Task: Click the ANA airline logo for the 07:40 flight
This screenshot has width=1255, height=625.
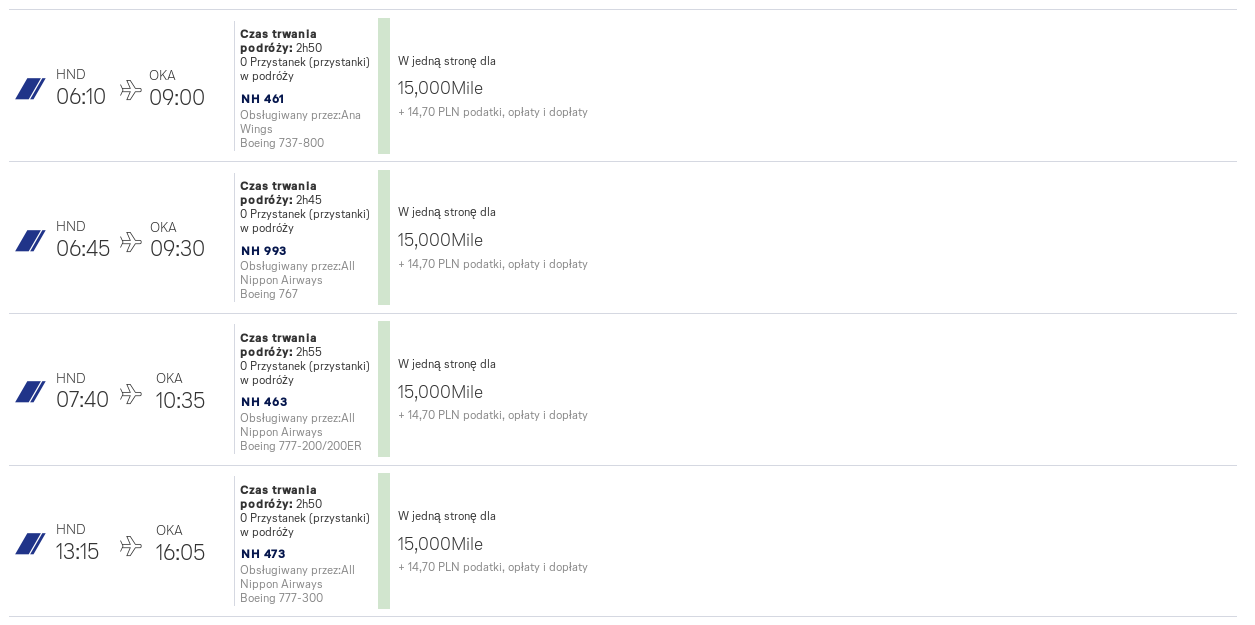Action: tap(30, 392)
